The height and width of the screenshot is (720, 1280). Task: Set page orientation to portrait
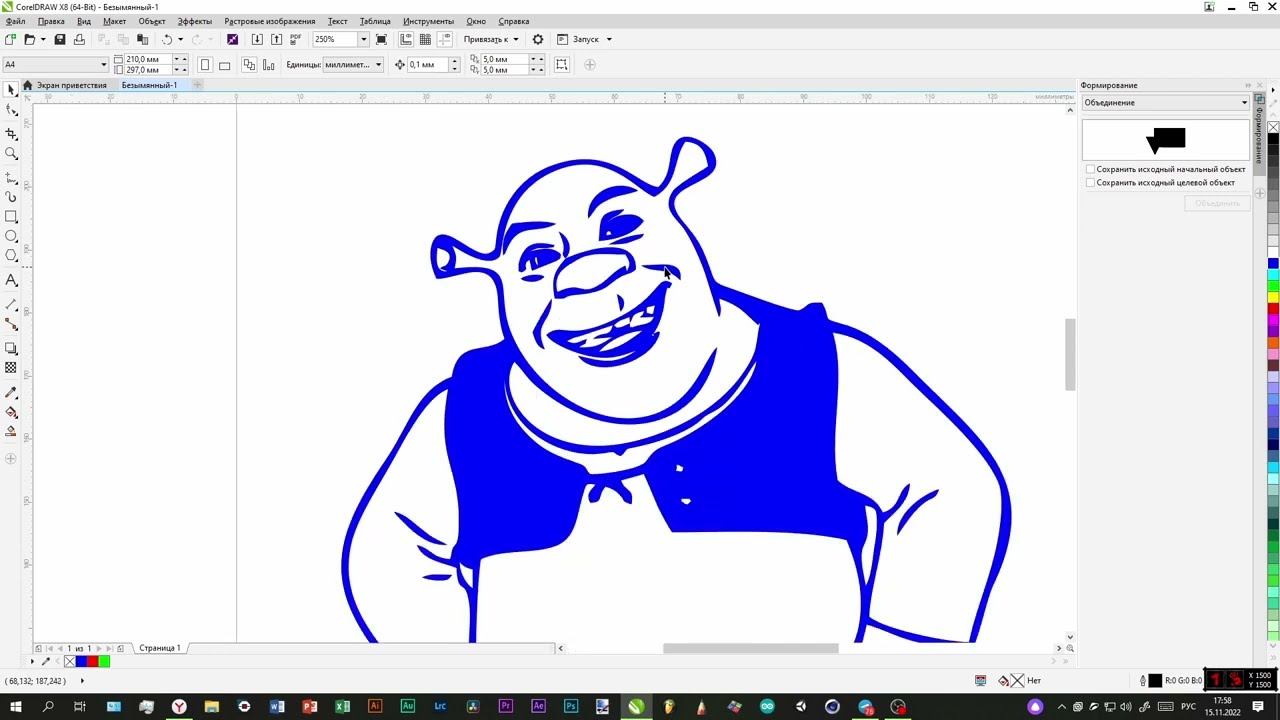click(205, 65)
